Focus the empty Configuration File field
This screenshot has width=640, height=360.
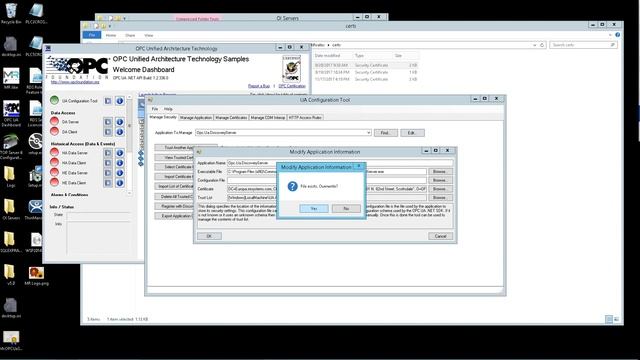pos(327,180)
